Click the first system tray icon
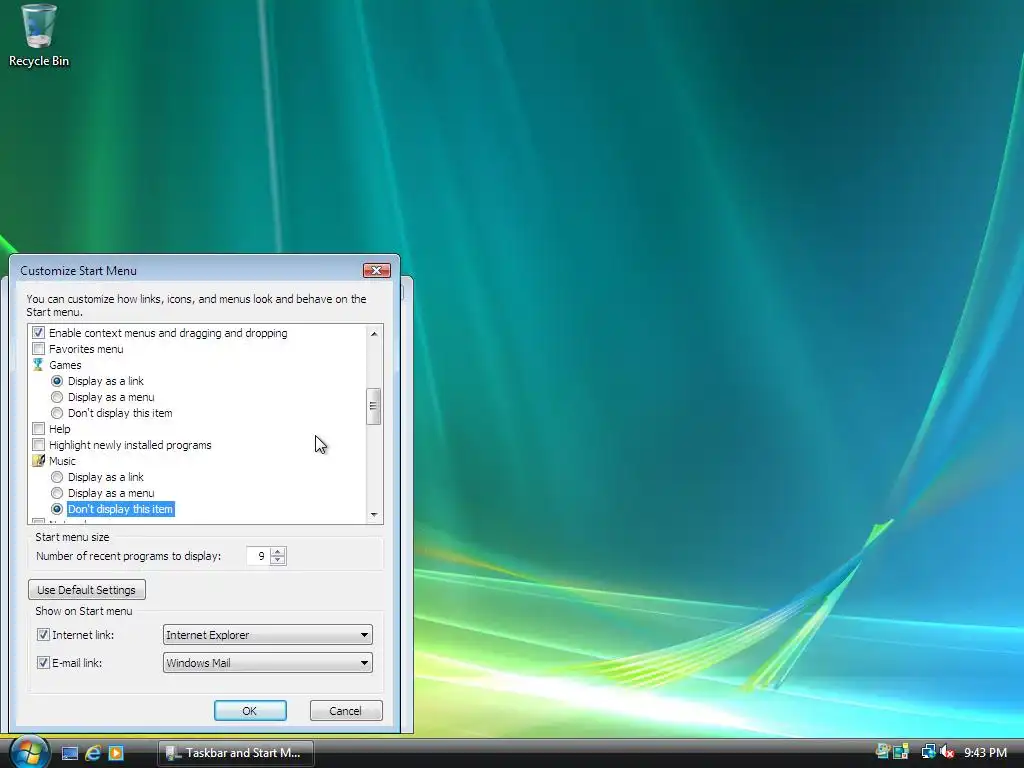This screenshot has width=1024, height=768. tap(883, 752)
